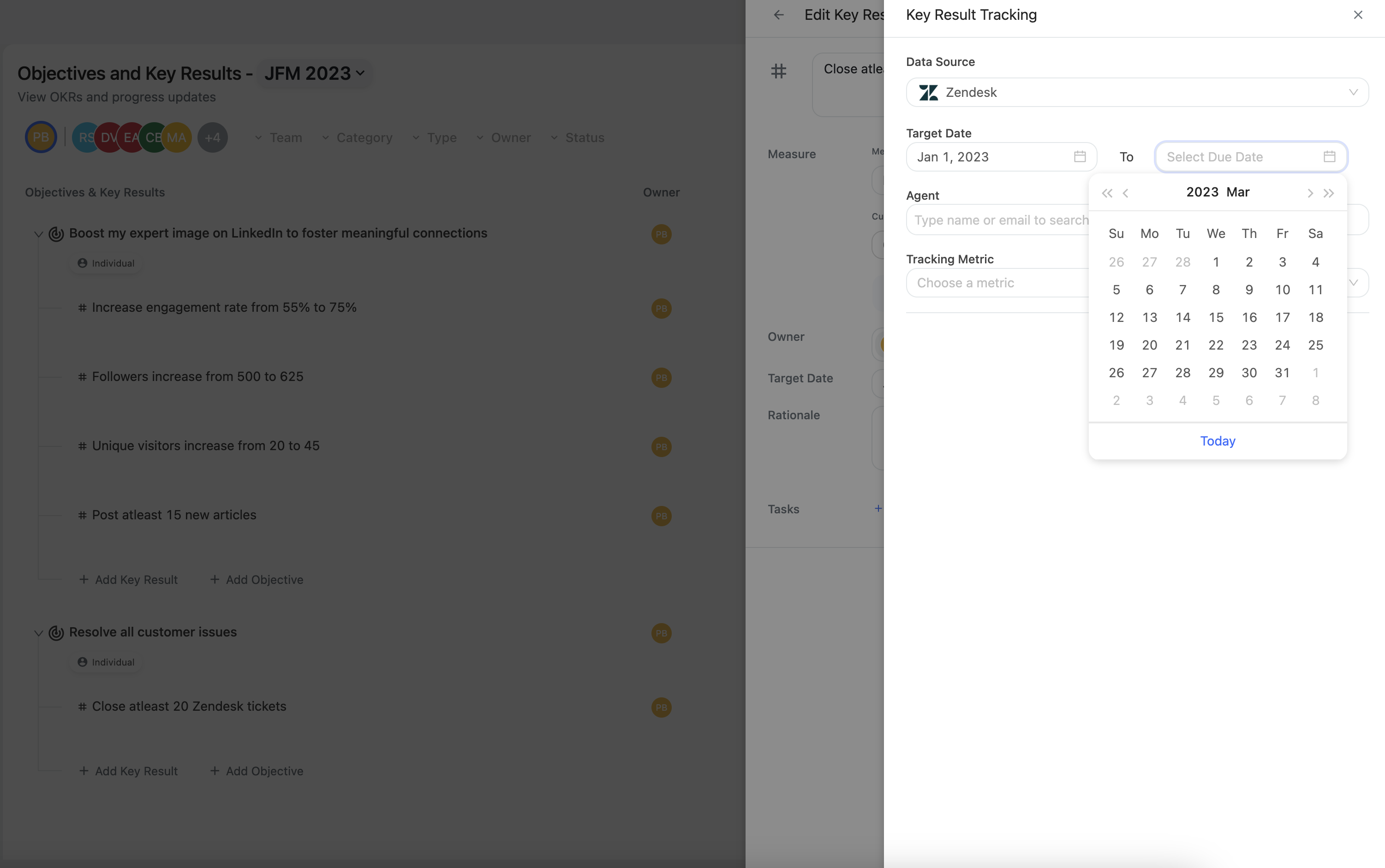This screenshot has width=1385, height=868.
Task: Open the Zendesk data source dropdown
Action: [1137, 92]
